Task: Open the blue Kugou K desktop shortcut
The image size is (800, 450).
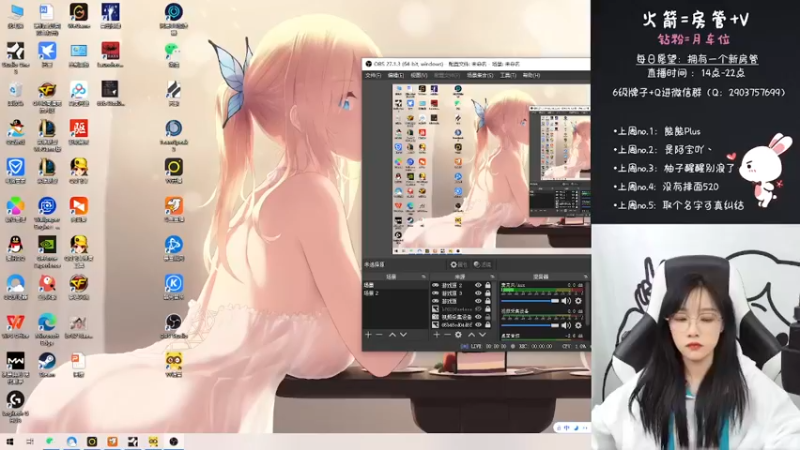Action: point(173,287)
